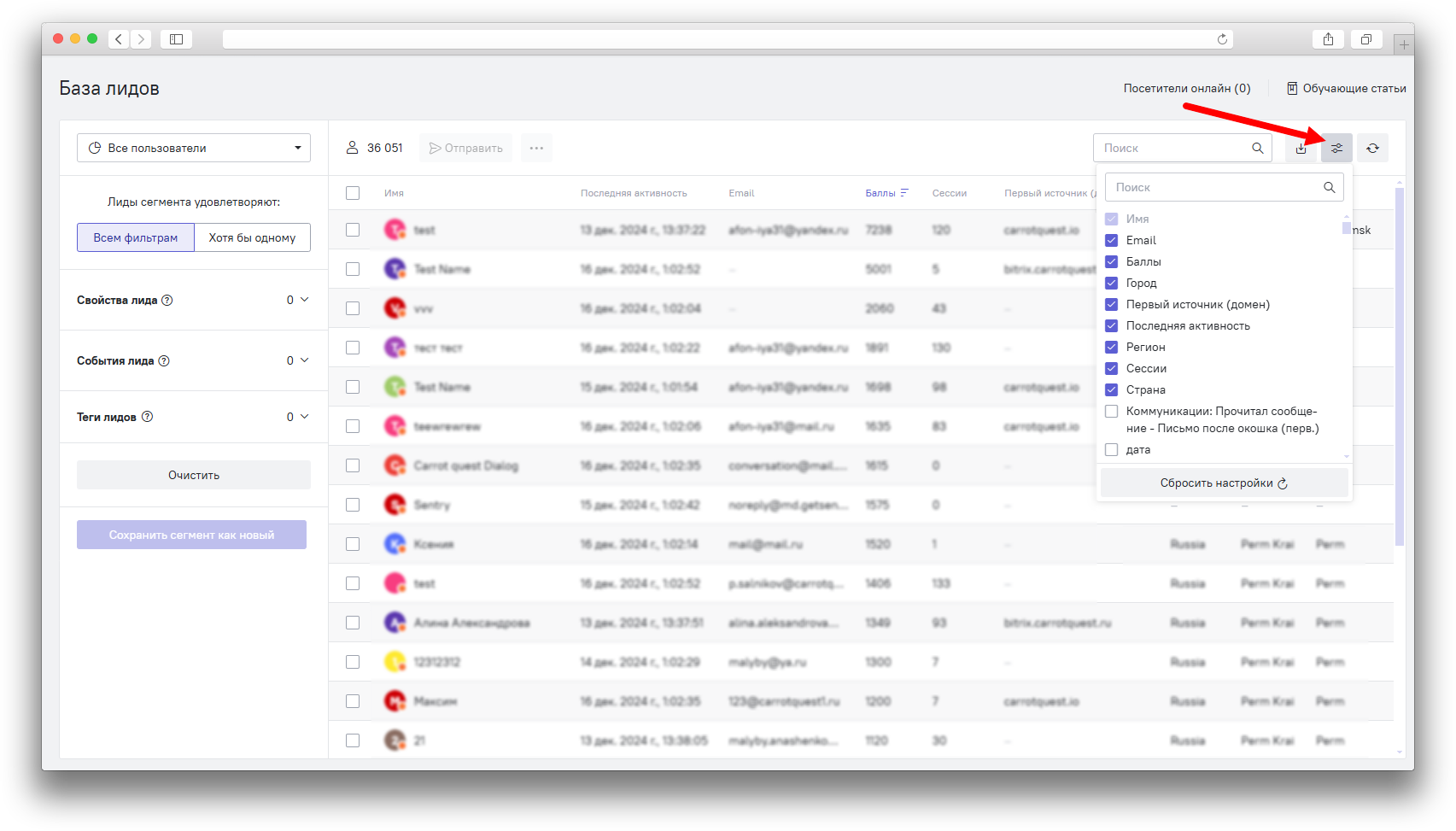Enable the дата column checkbox
Viewport: 1456px width, 831px height.
1112,449
